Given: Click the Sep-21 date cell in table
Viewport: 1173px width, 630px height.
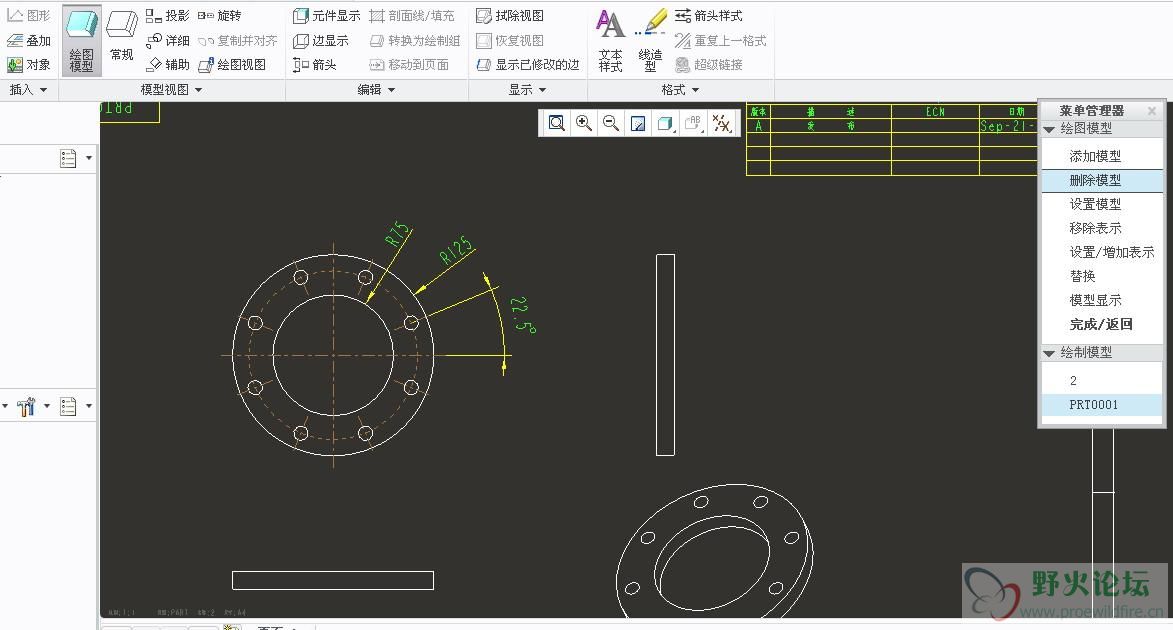Looking at the screenshot, I should pos(1007,126).
